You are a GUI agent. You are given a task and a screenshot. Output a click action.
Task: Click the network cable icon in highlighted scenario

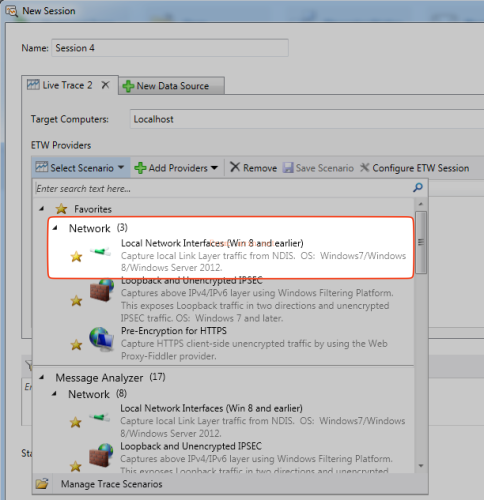tap(100, 252)
